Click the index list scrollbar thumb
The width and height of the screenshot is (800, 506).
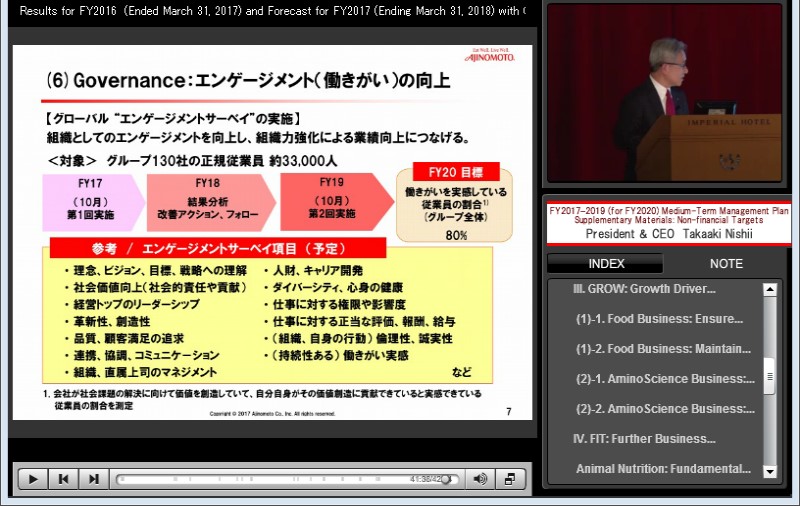click(769, 376)
